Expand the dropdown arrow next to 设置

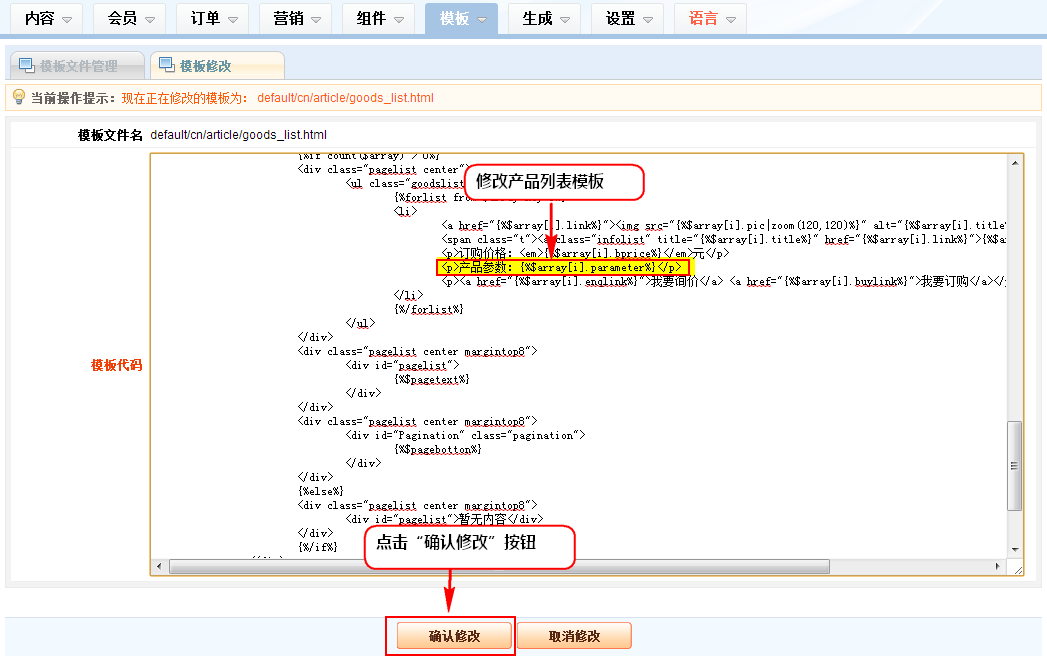[648, 20]
